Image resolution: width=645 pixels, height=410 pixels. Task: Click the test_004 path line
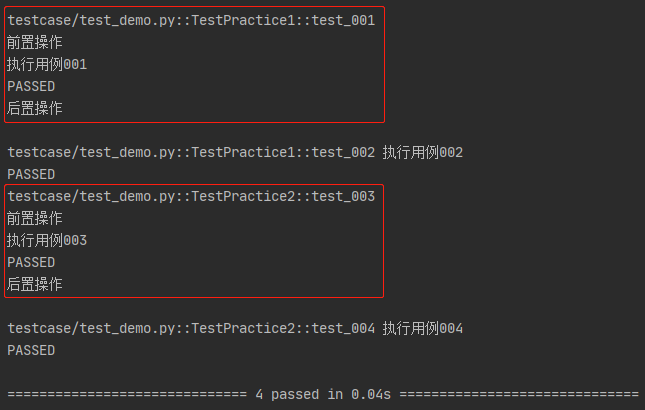191,329
